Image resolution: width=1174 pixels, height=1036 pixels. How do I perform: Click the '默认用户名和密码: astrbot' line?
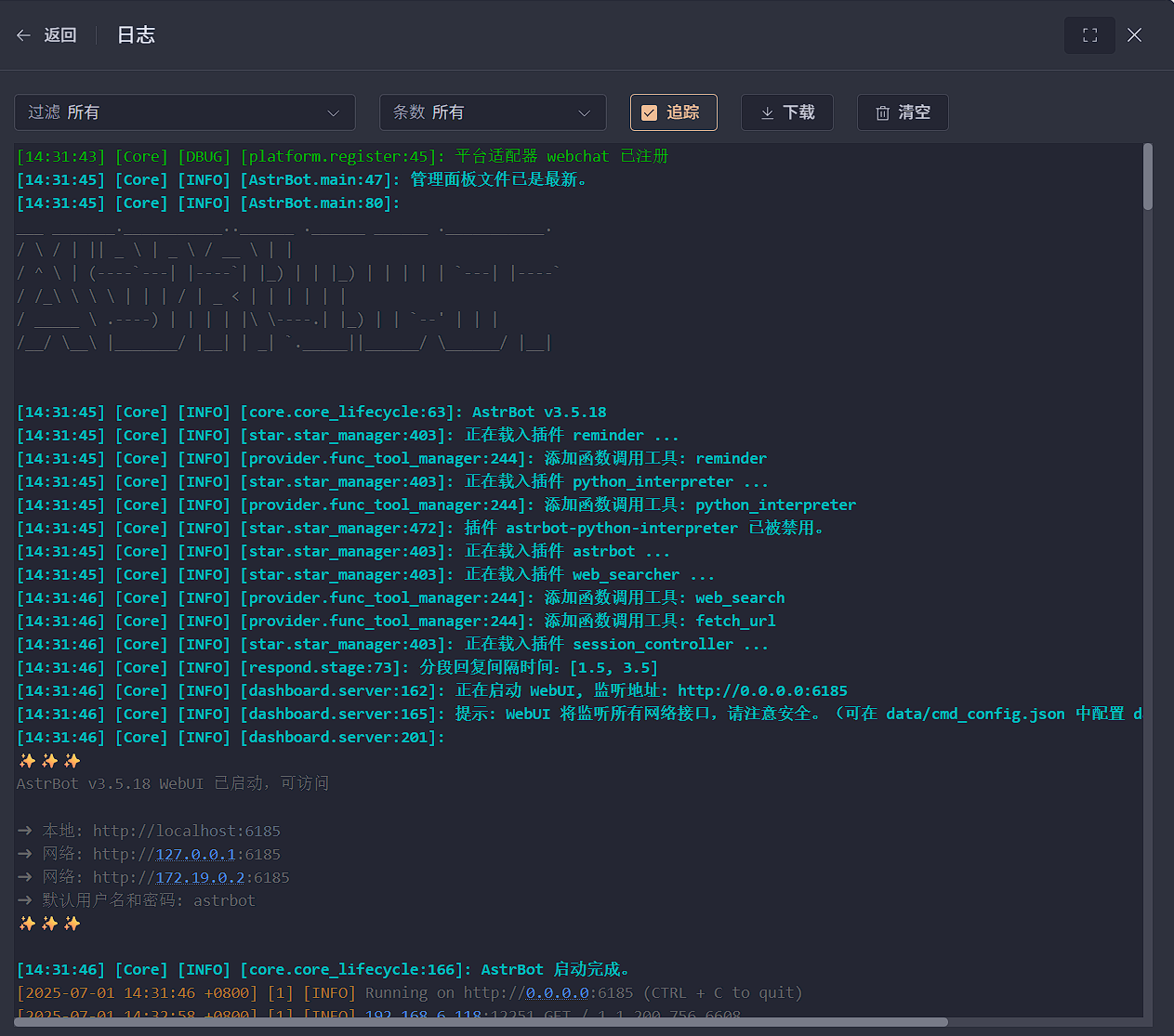136,900
